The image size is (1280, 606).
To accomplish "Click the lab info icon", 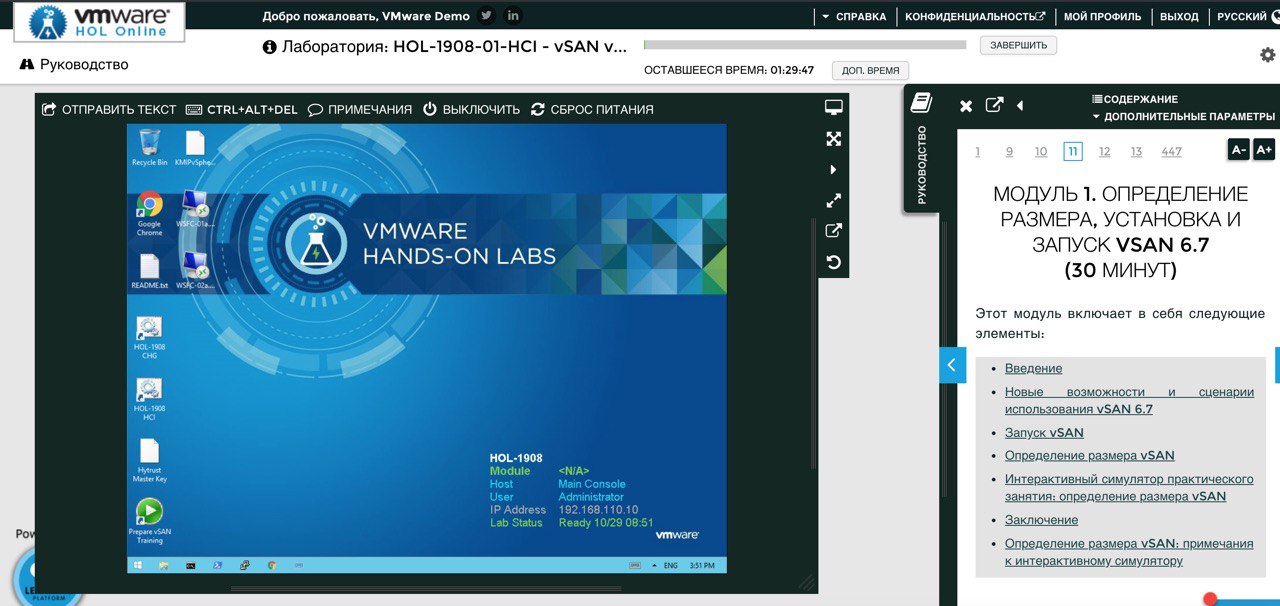I will 269,47.
